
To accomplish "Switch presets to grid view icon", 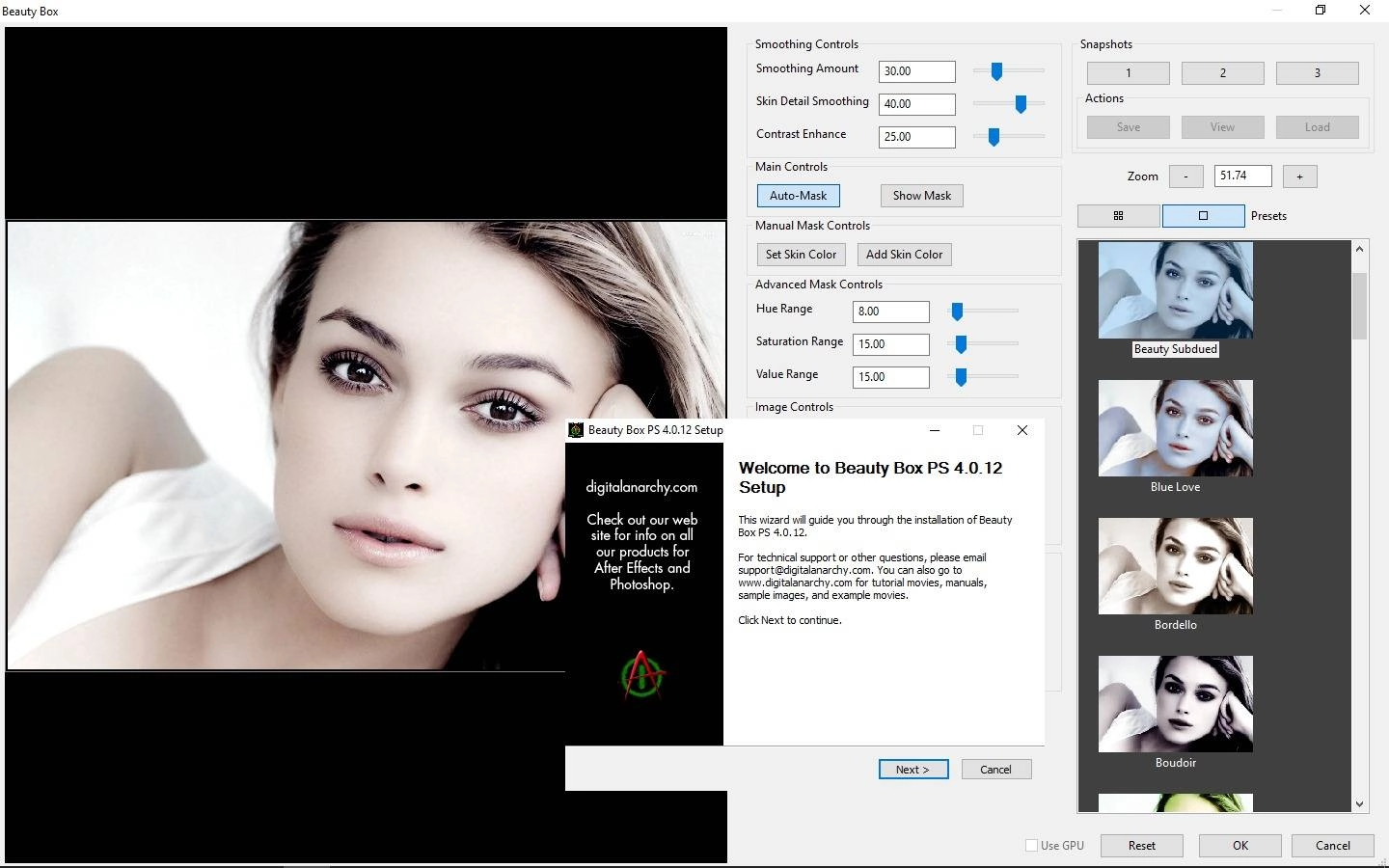I will [x=1118, y=216].
